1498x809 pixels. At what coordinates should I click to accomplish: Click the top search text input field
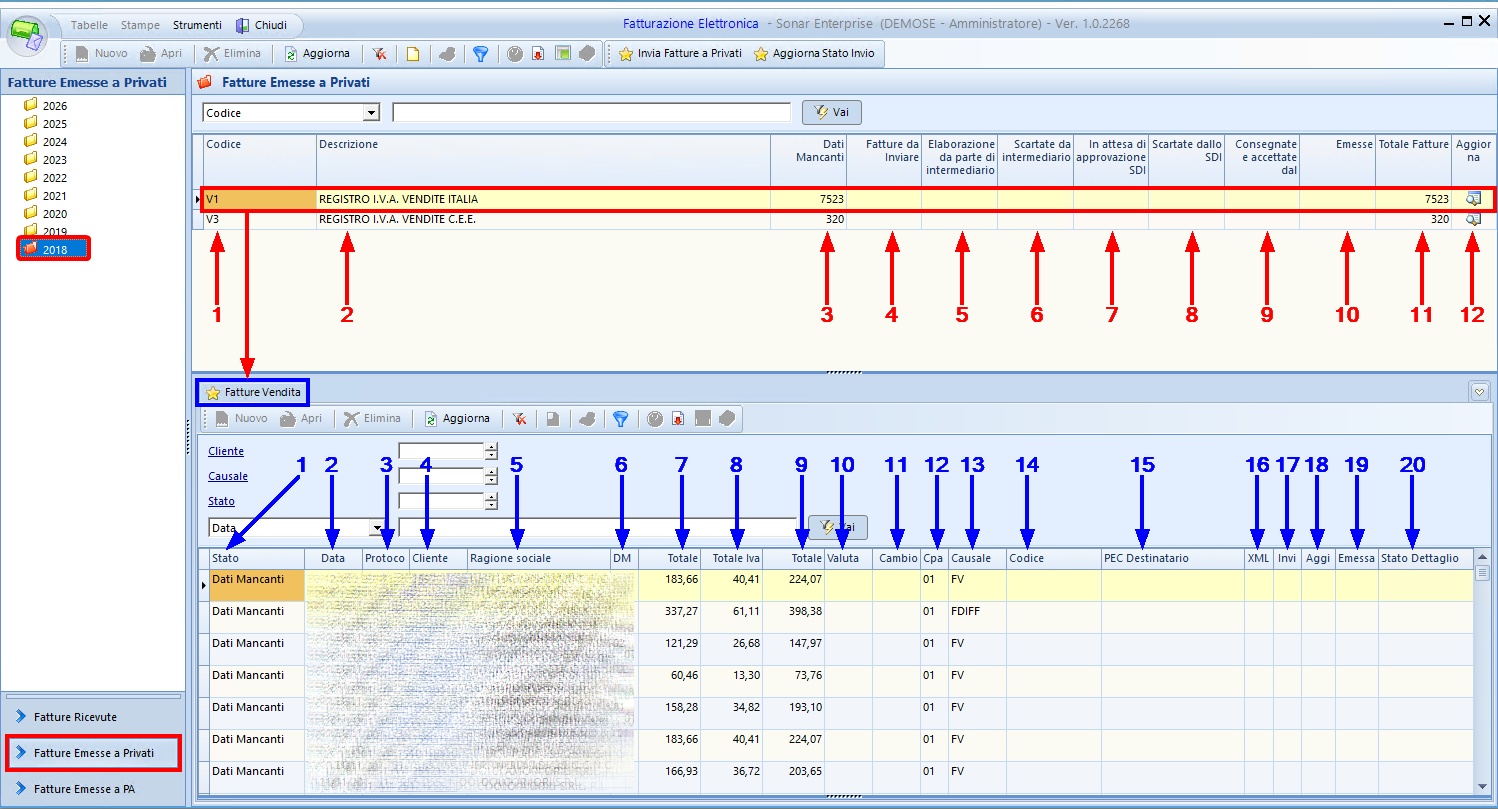591,113
